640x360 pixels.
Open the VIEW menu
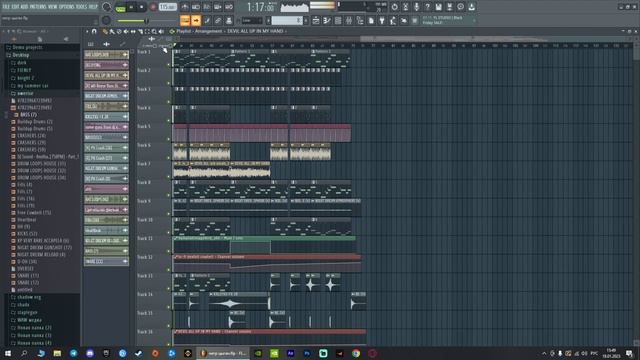point(53,7)
